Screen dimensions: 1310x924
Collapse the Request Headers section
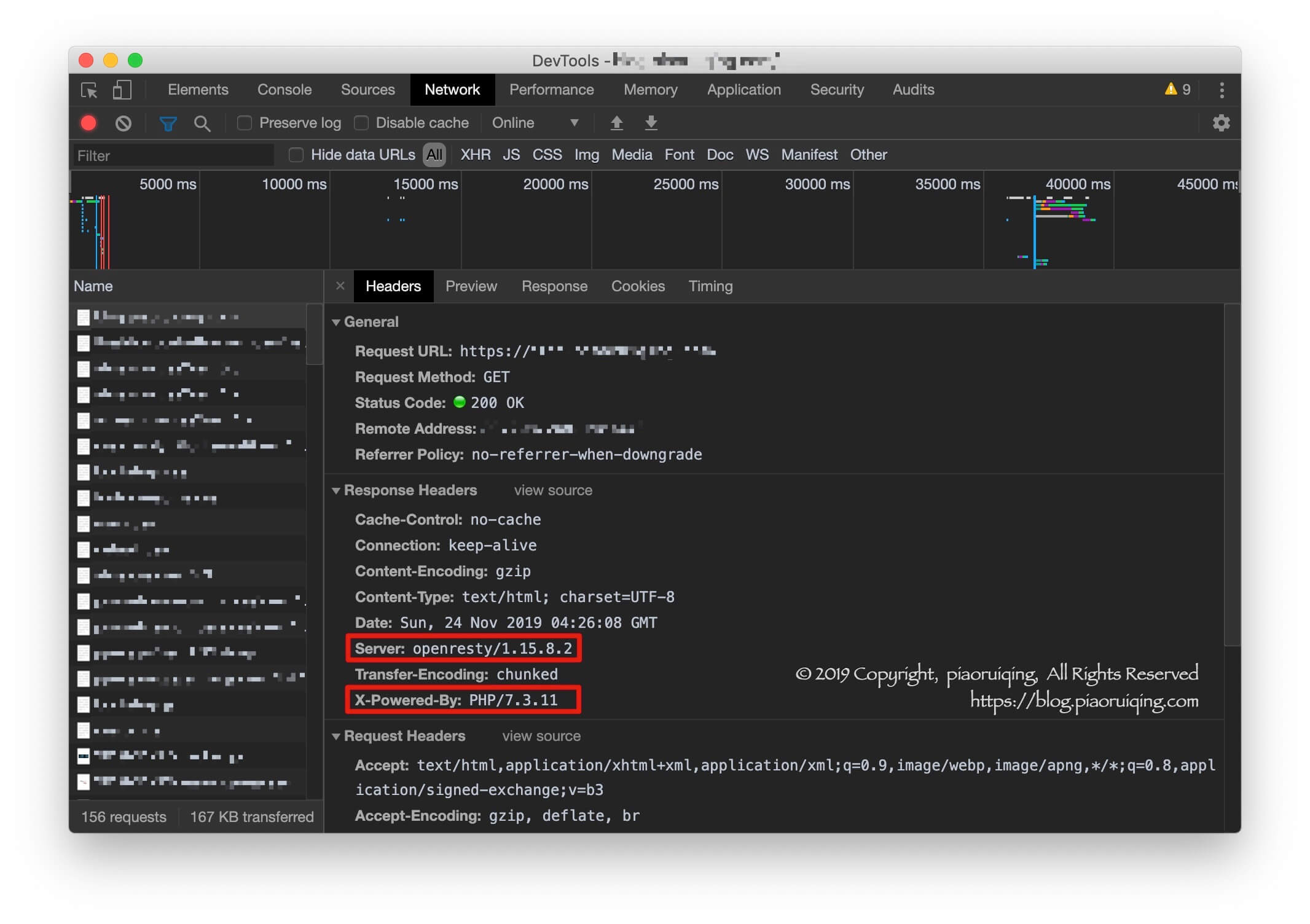(336, 736)
